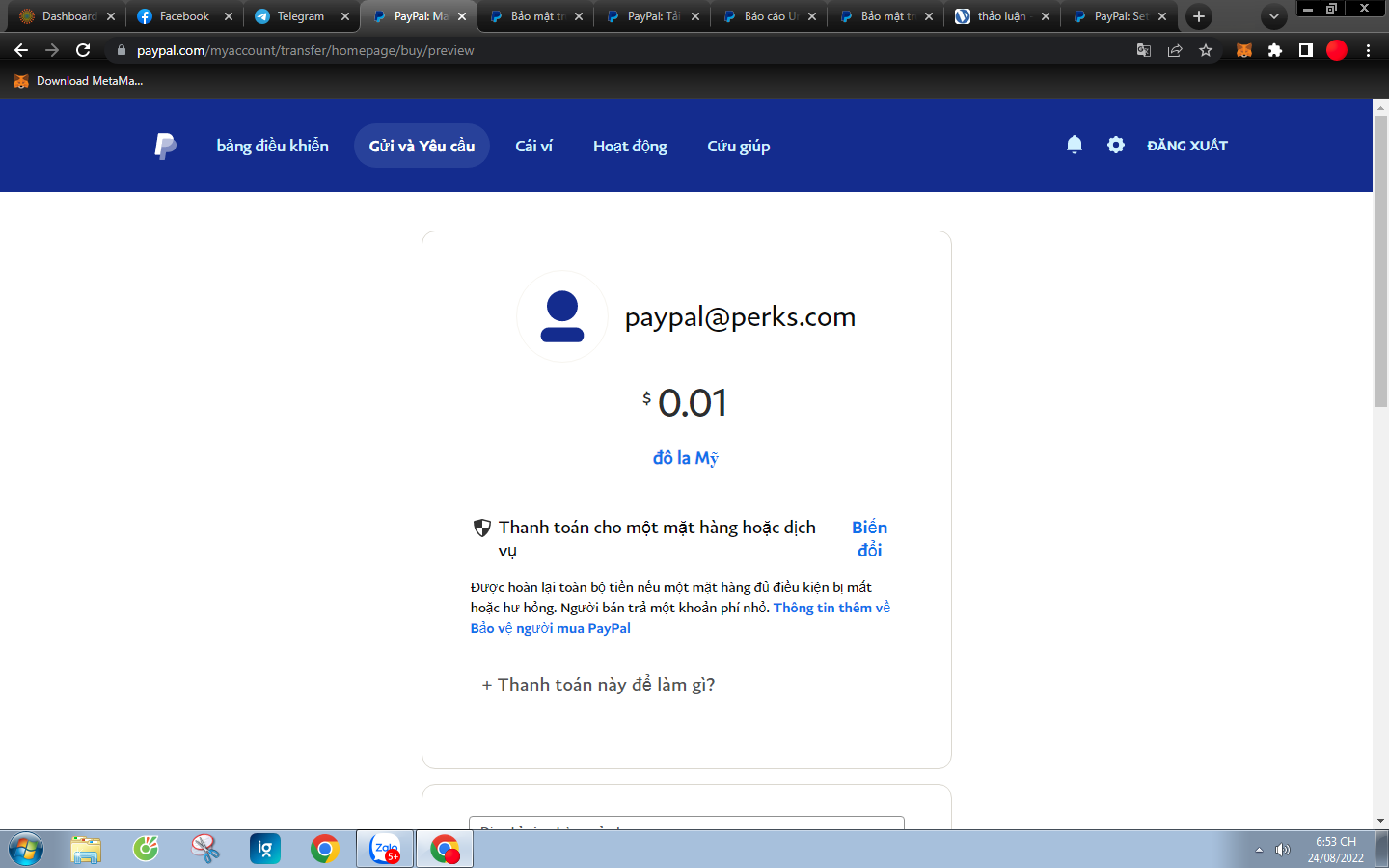Click the buyer protection shield icon
This screenshot has height=868, width=1389.
(x=482, y=528)
